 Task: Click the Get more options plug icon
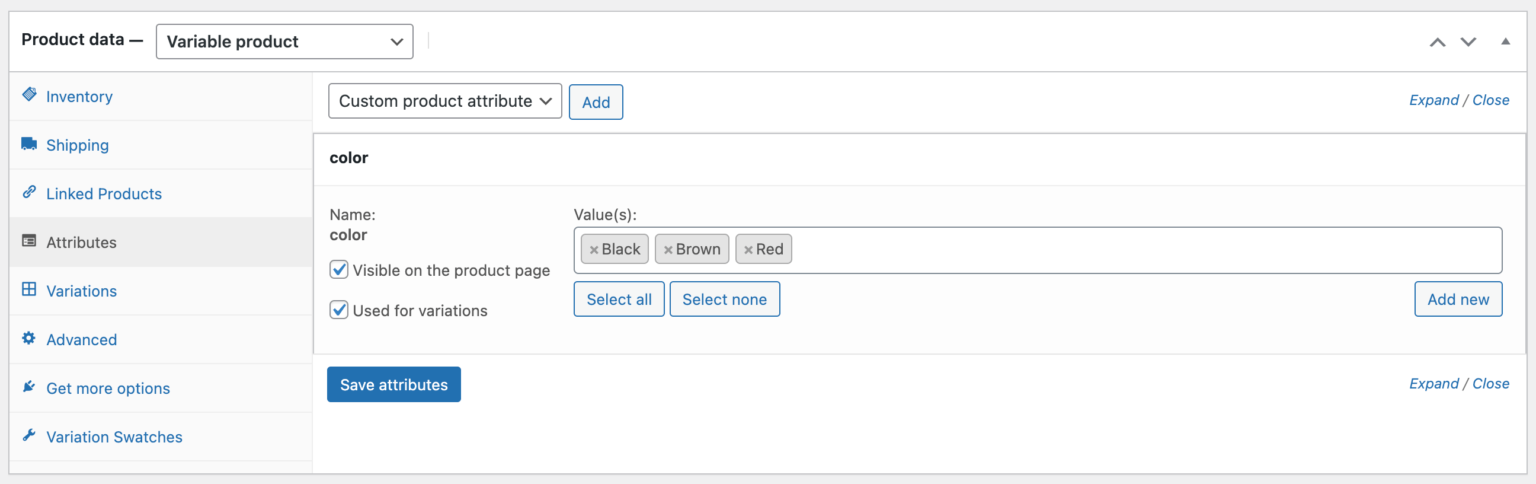(29, 387)
